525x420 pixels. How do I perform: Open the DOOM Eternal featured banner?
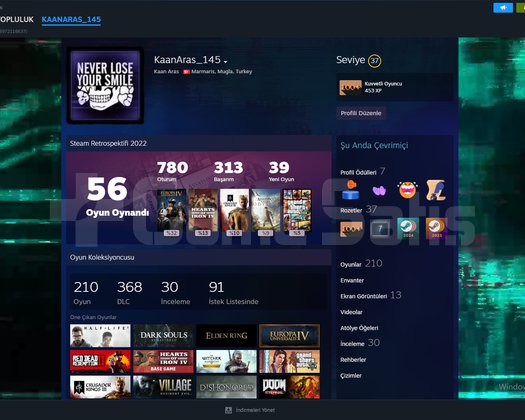pyautogui.click(x=290, y=387)
